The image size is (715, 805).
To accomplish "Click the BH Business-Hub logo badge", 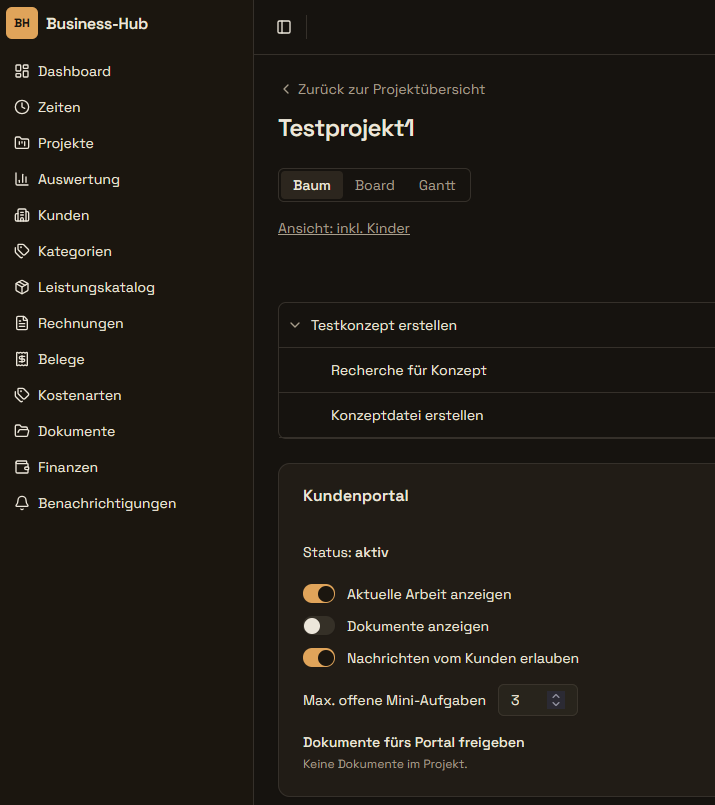I will click(22, 23).
